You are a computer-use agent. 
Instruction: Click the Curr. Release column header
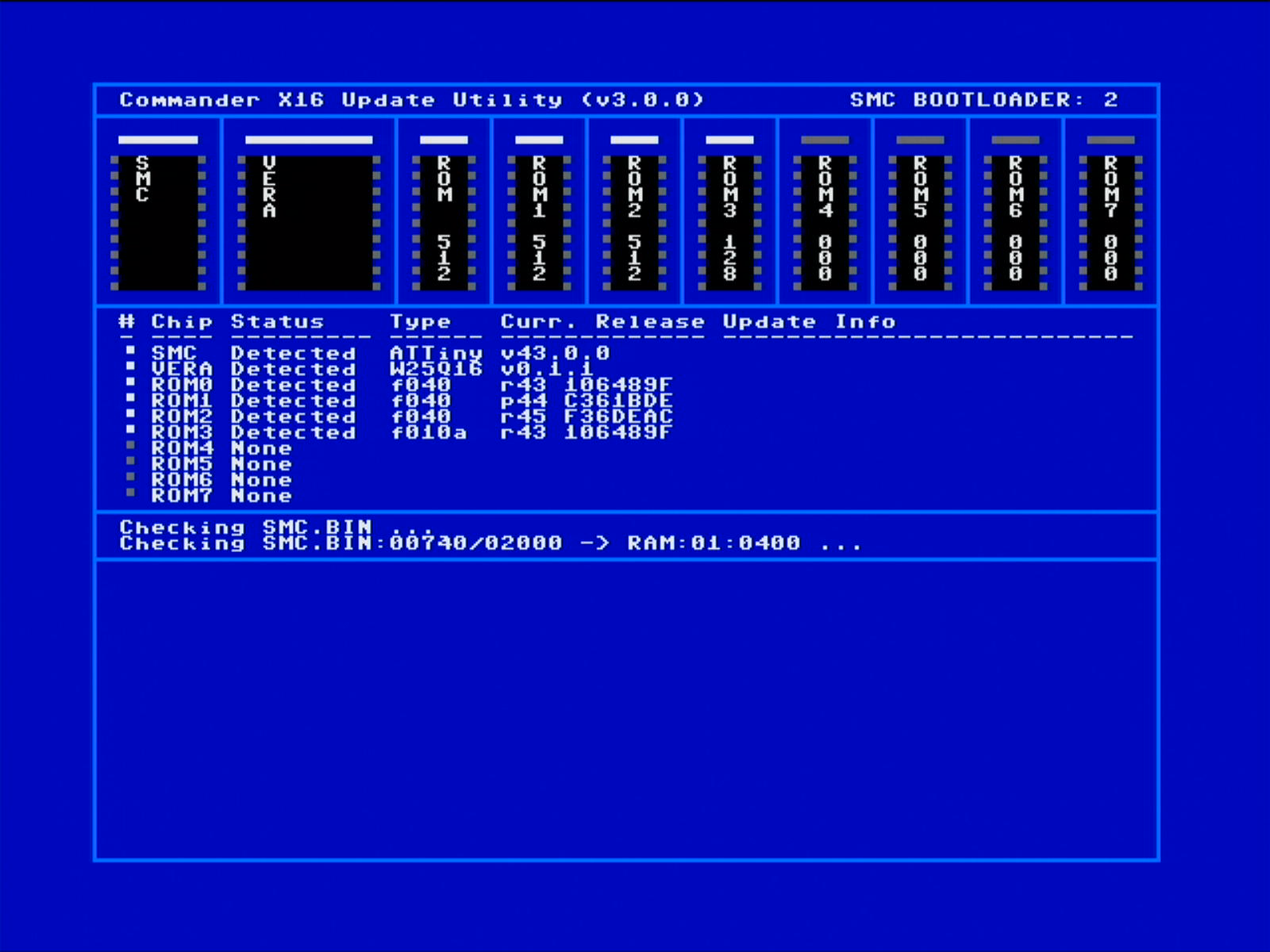click(602, 322)
